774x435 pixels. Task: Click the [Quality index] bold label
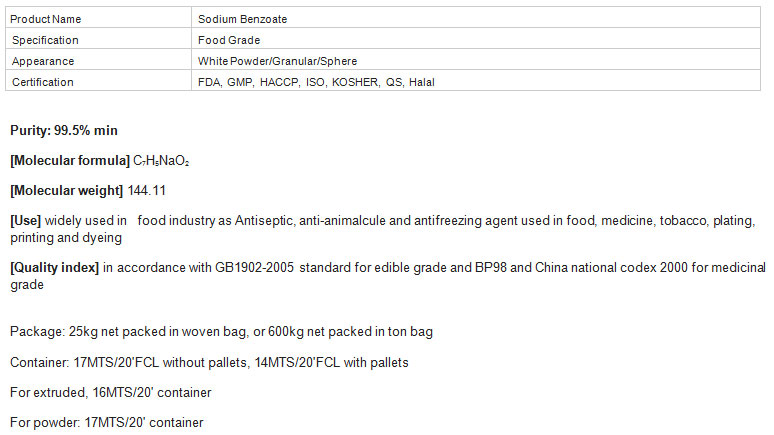pyautogui.click(x=54, y=268)
